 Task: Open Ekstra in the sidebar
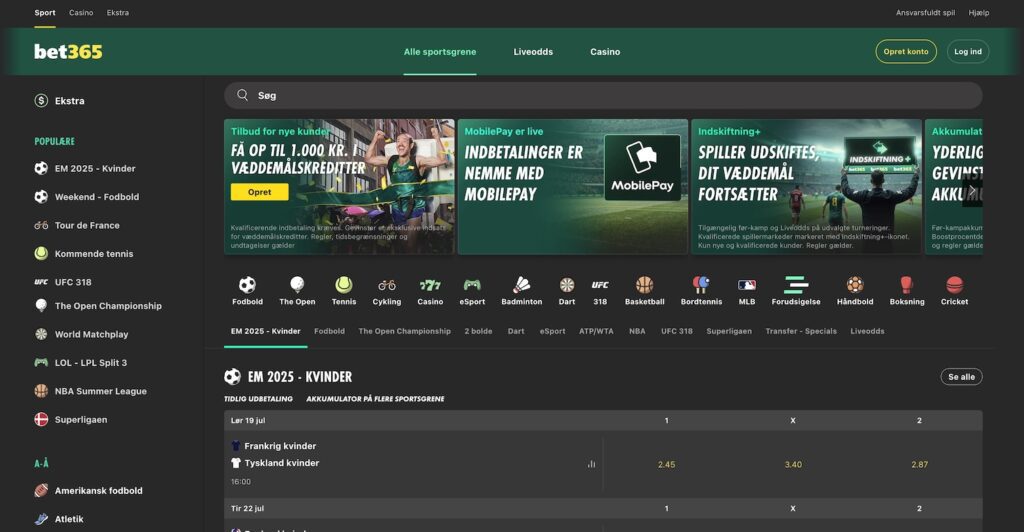pos(69,101)
